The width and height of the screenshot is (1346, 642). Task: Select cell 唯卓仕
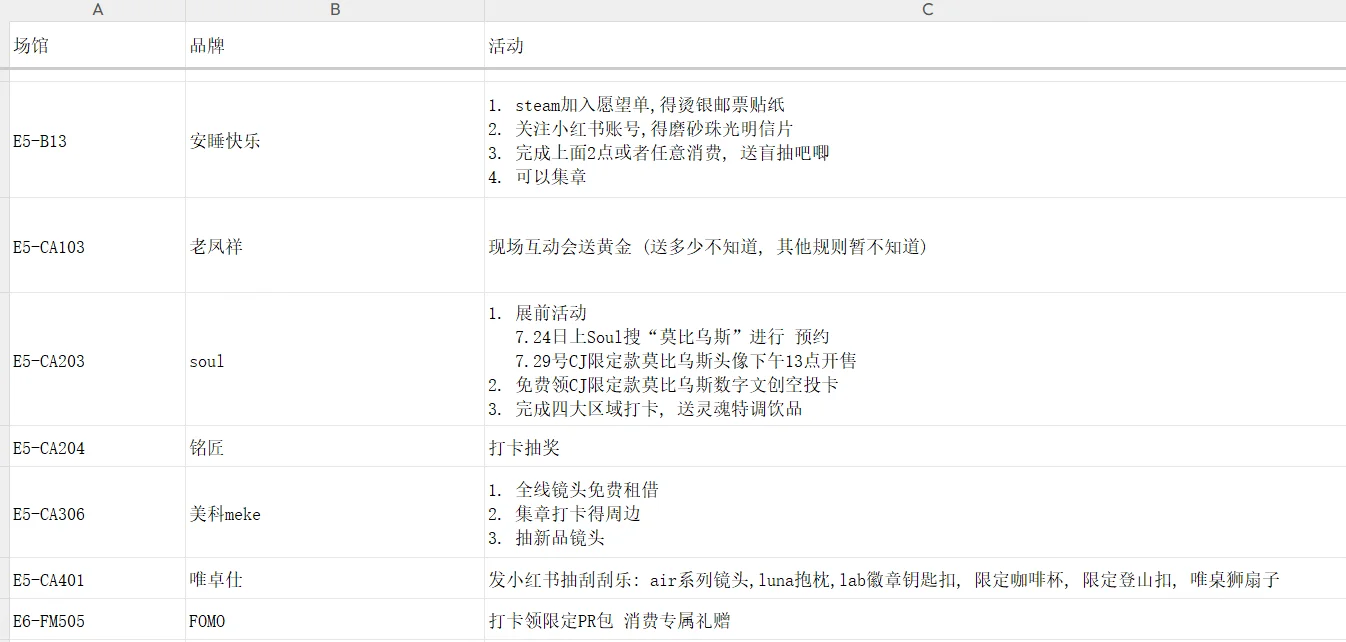335,579
